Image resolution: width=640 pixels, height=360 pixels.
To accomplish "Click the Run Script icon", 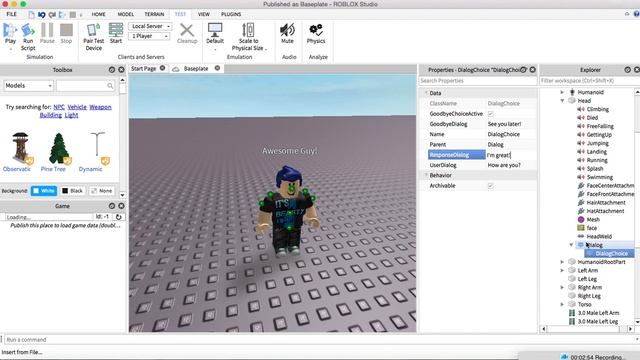I will point(28,31).
